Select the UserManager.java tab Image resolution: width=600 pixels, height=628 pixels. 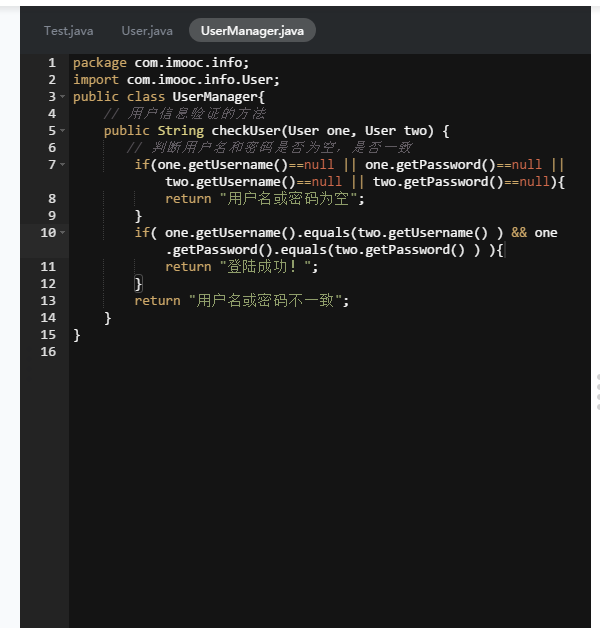(252, 30)
